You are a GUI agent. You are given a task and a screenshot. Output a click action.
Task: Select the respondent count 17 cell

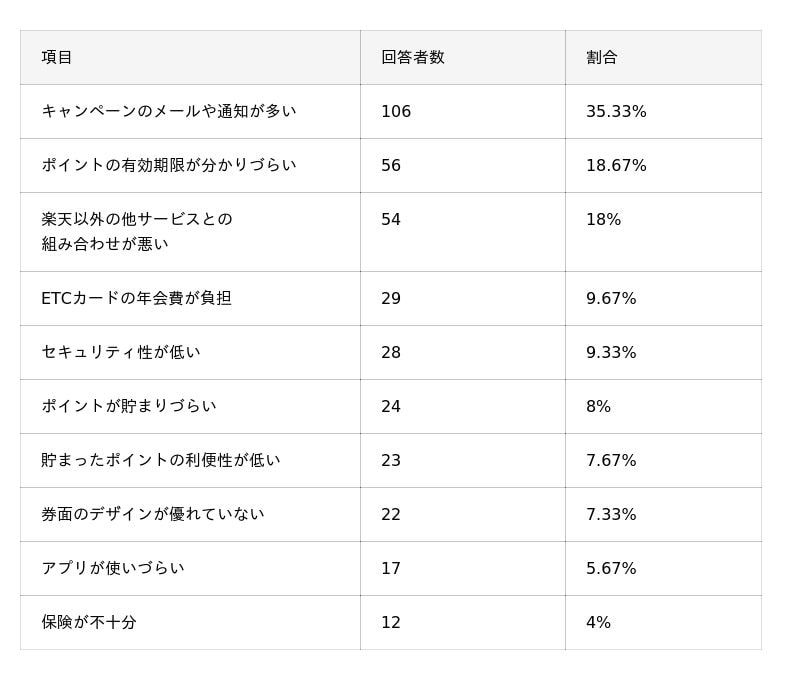tap(391, 569)
